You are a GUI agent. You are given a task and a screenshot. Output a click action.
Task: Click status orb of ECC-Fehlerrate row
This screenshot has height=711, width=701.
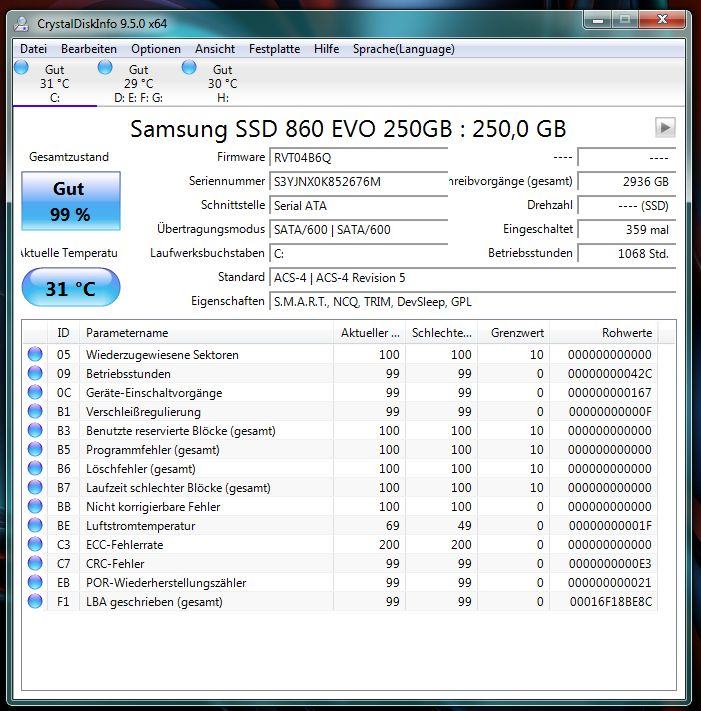click(x=35, y=544)
